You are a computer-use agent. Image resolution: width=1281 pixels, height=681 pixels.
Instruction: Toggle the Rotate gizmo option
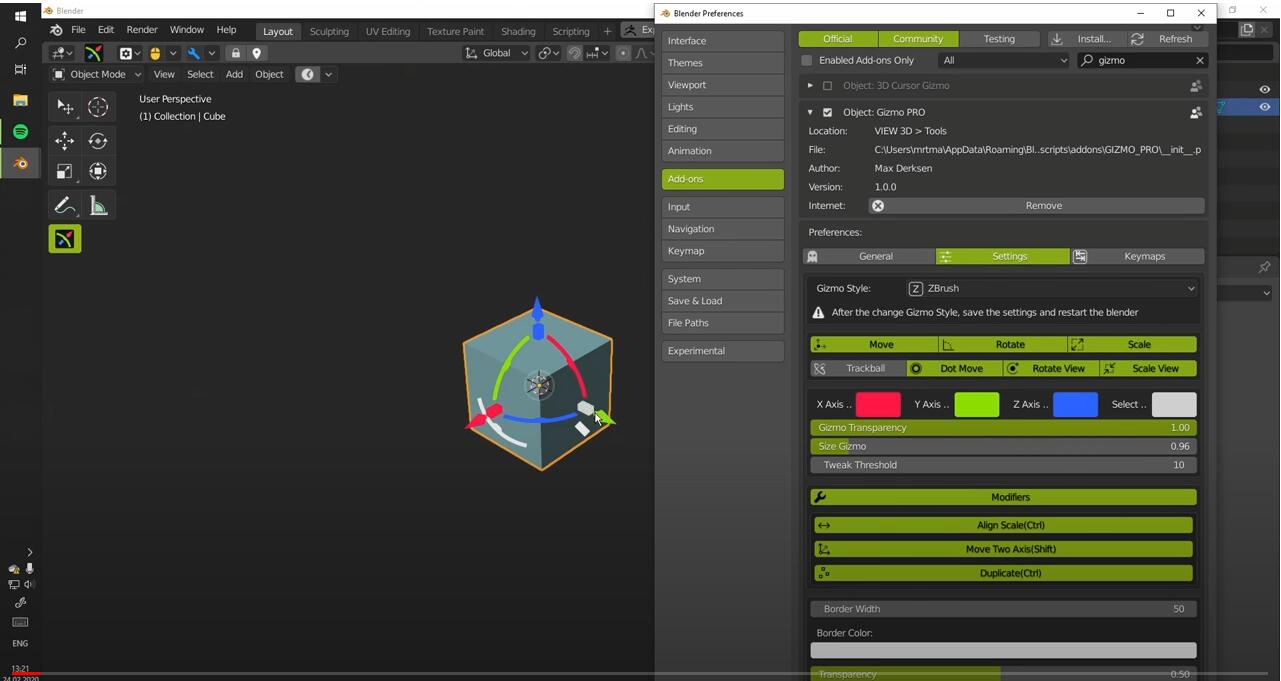1003,344
